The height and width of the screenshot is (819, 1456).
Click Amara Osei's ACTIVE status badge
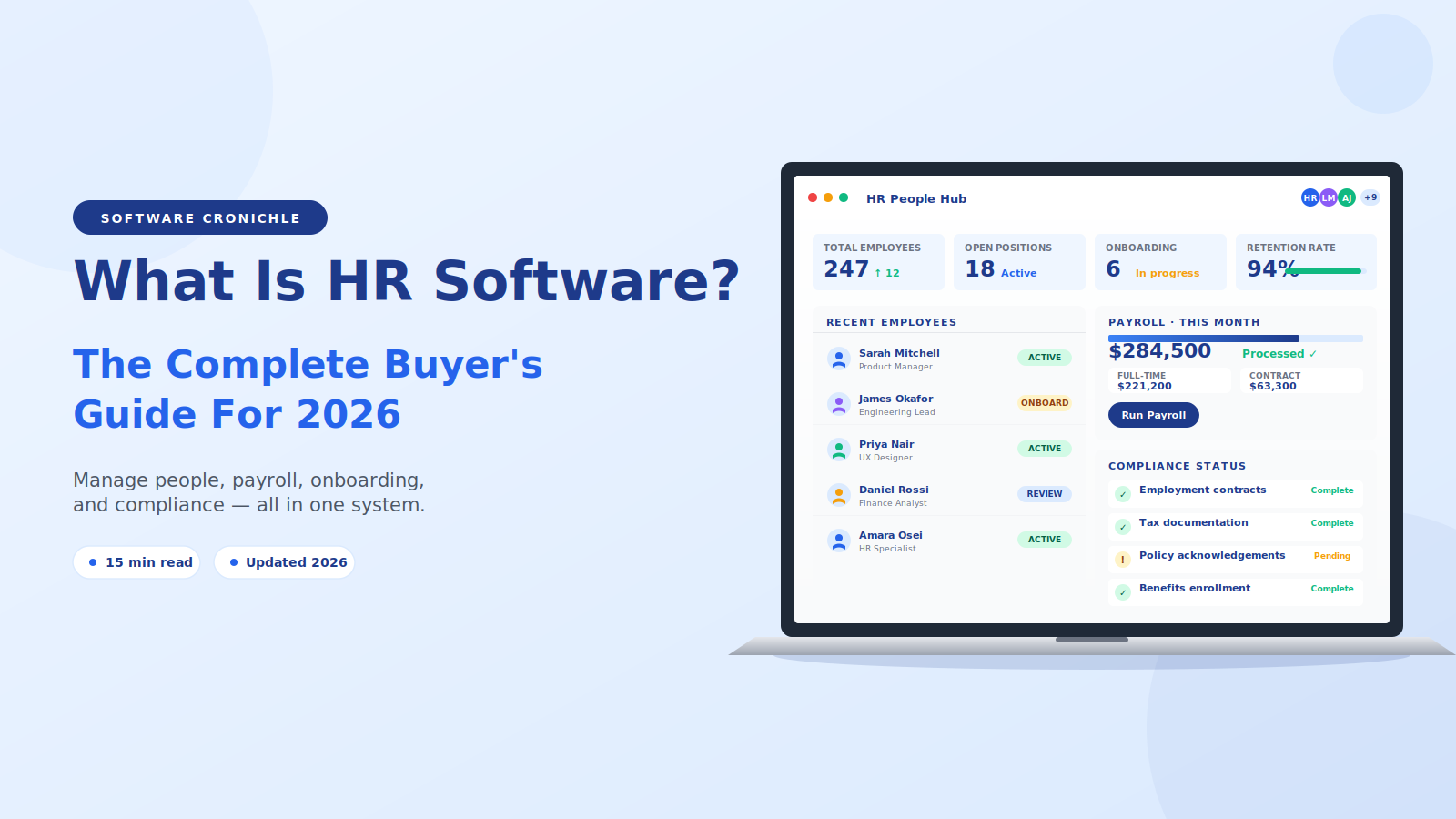coord(1045,540)
